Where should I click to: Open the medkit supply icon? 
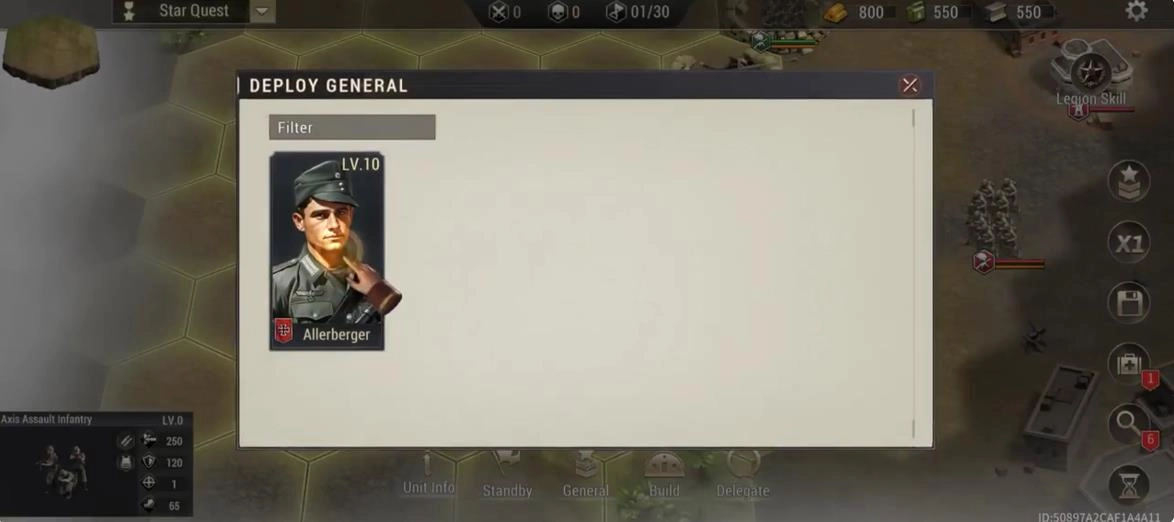click(x=1128, y=364)
